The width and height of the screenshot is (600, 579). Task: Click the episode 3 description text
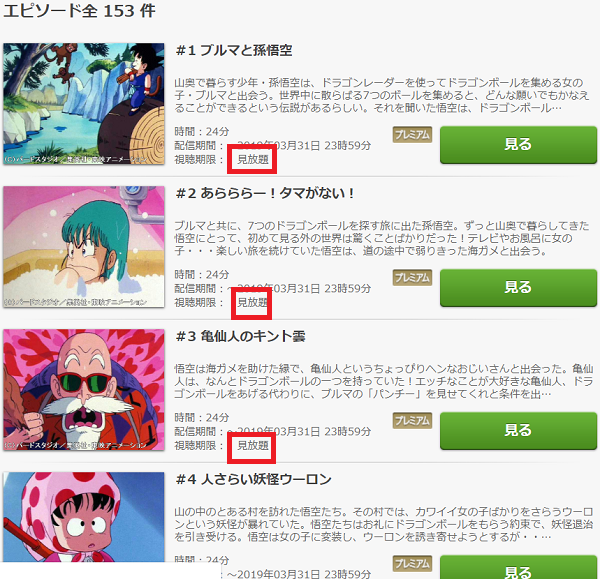coord(384,381)
